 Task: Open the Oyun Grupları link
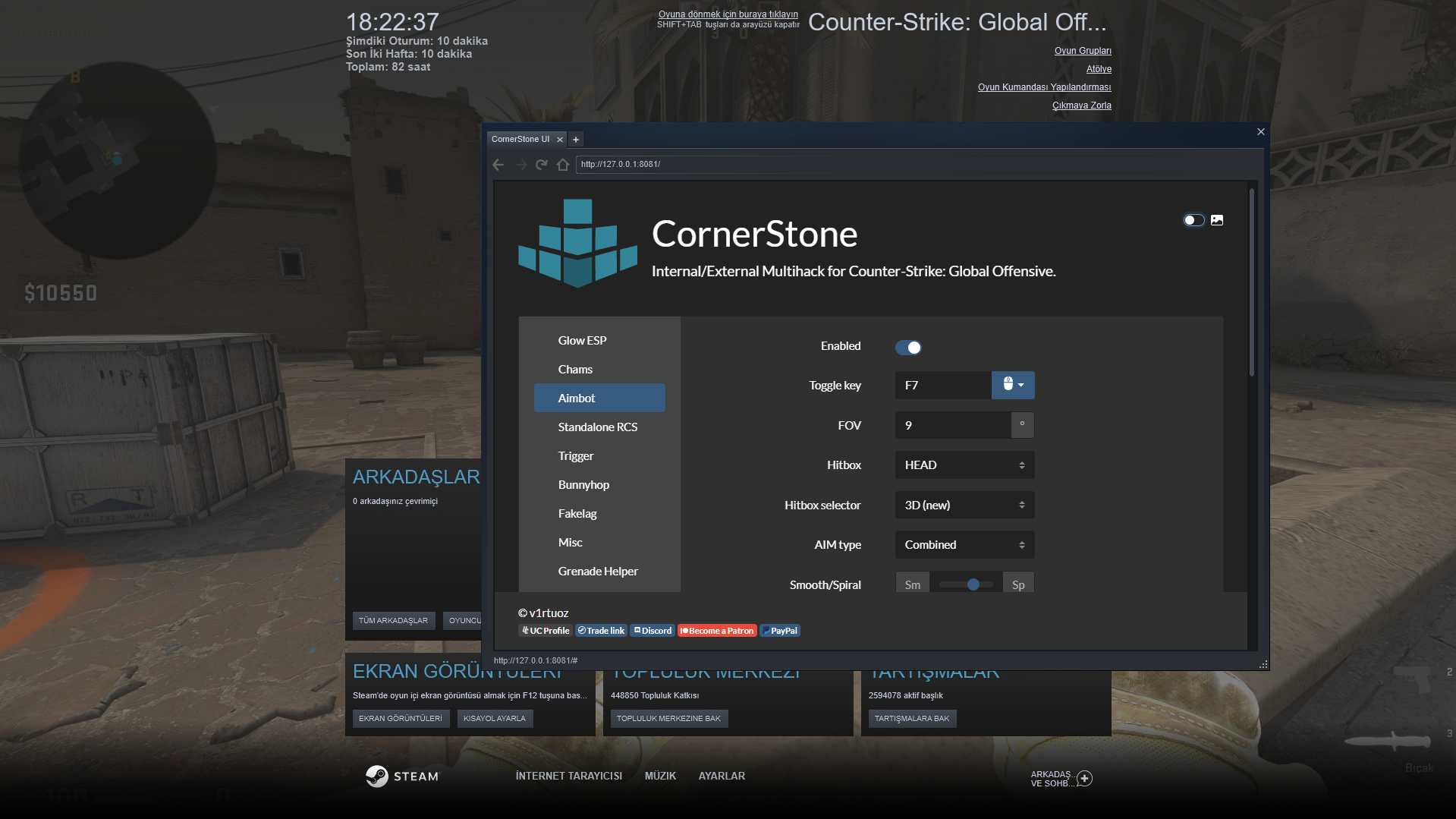[1083, 51]
